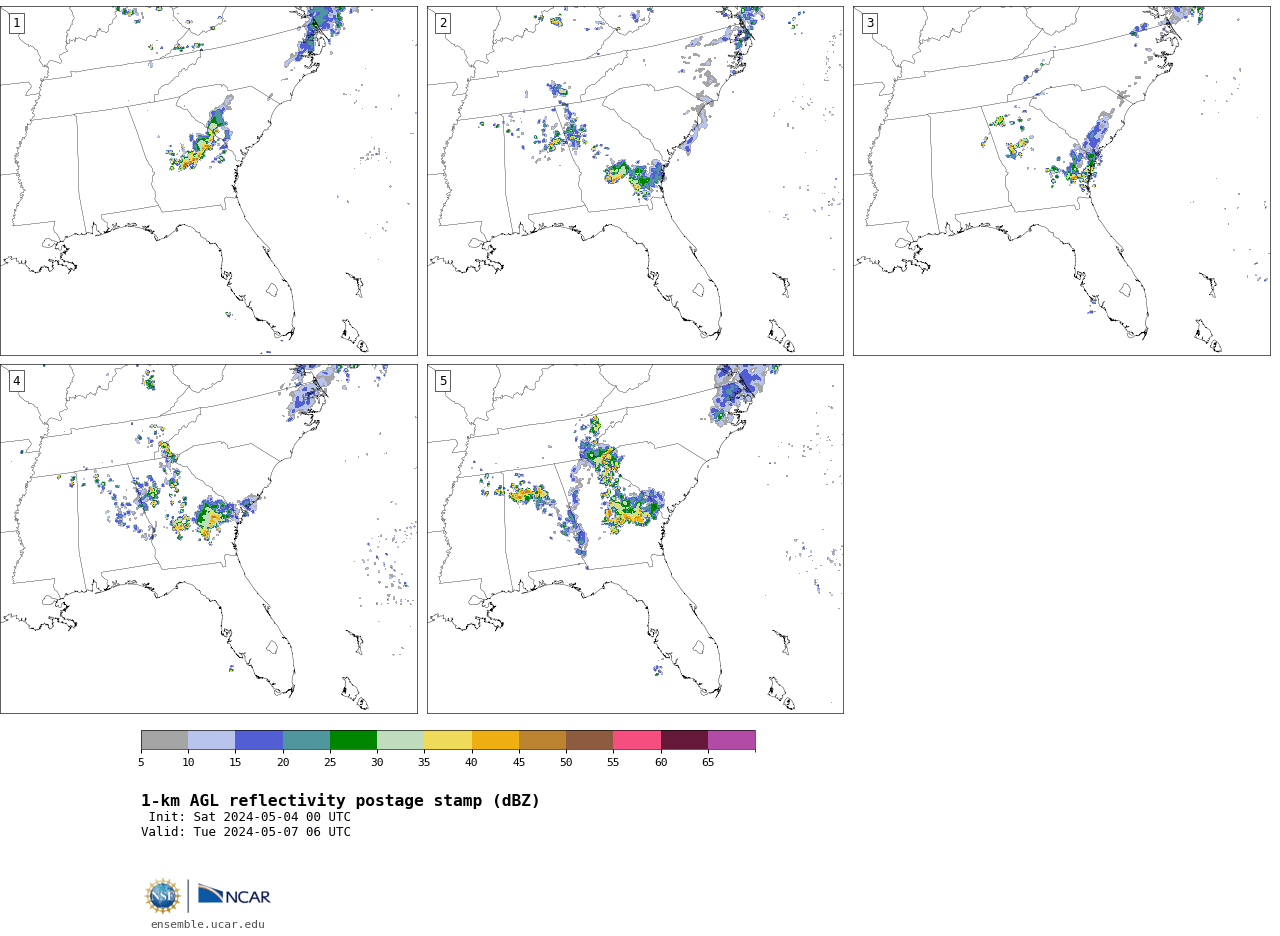1280x936 pixels.
Task: Click the title '1-km AGL reflectivity postage stamp (dBZ)'
Action: tap(340, 801)
